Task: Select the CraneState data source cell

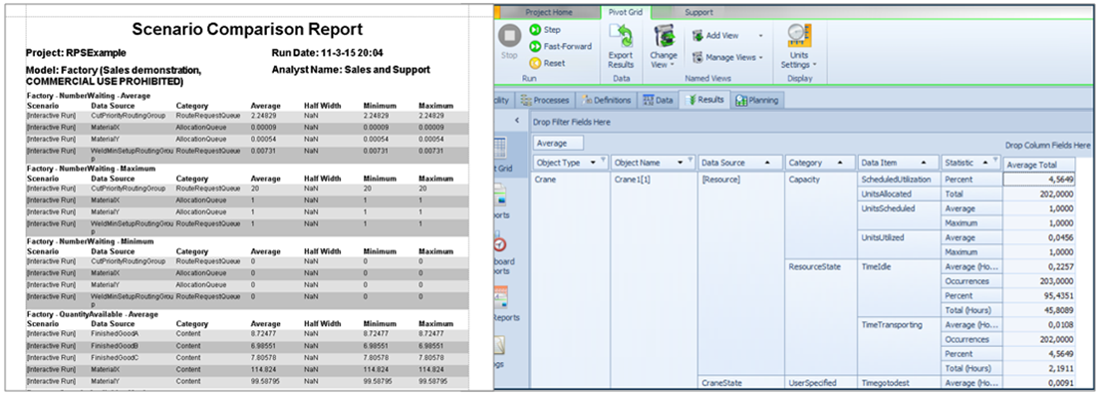Action: coord(741,383)
